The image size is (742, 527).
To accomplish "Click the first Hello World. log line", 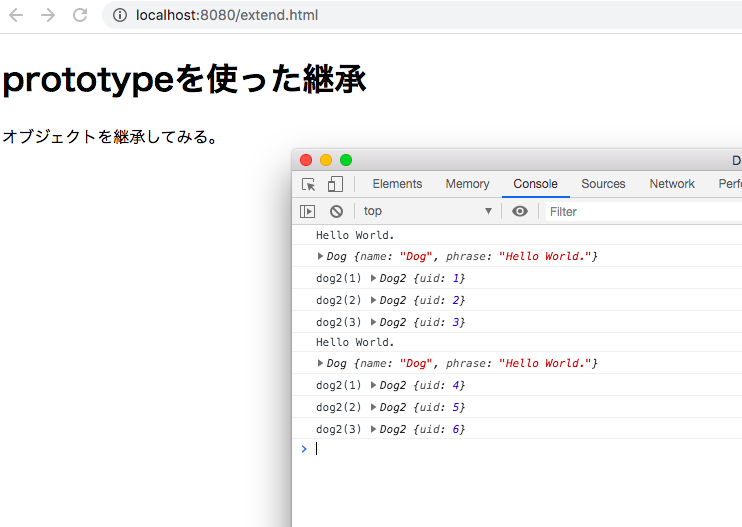I will coord(355,235).
